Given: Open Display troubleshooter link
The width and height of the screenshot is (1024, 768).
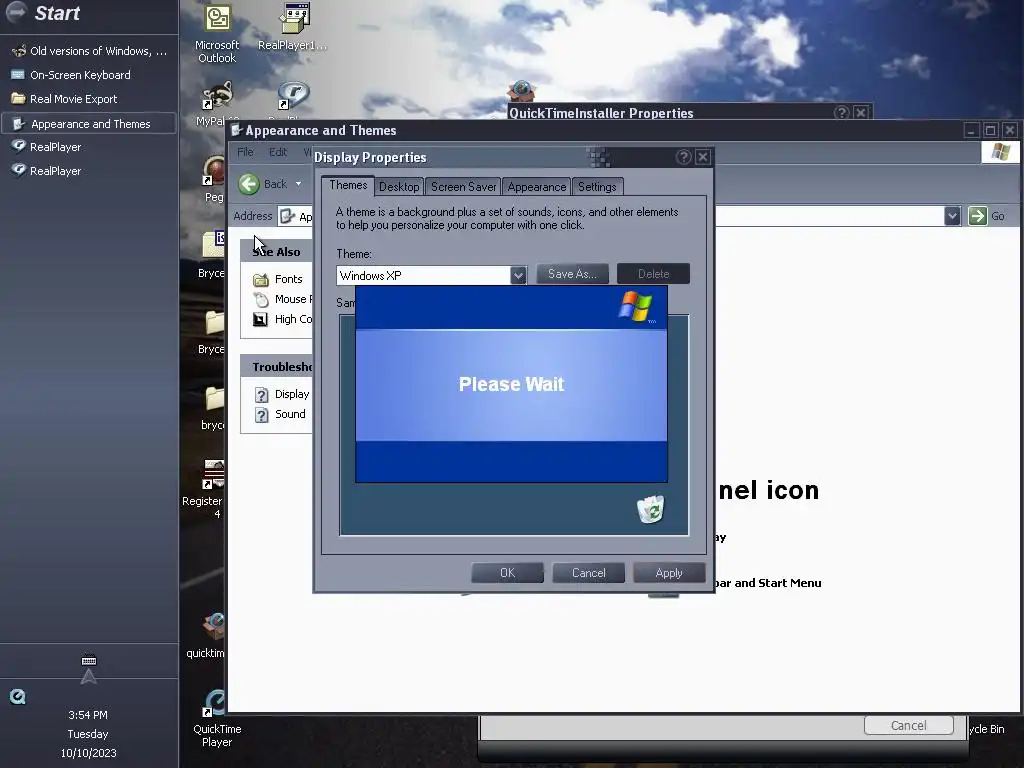Looking at the screenshot, I should pos(281,394).
